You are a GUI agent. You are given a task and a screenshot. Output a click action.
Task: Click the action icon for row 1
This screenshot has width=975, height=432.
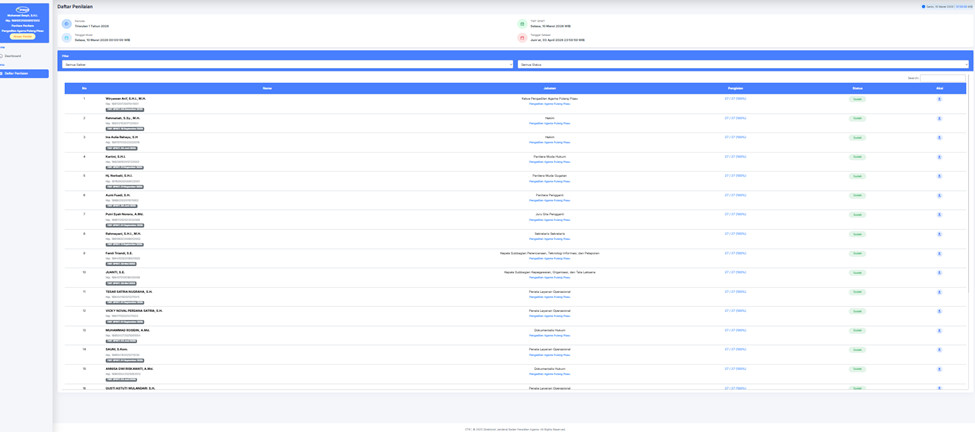(939, 99)
